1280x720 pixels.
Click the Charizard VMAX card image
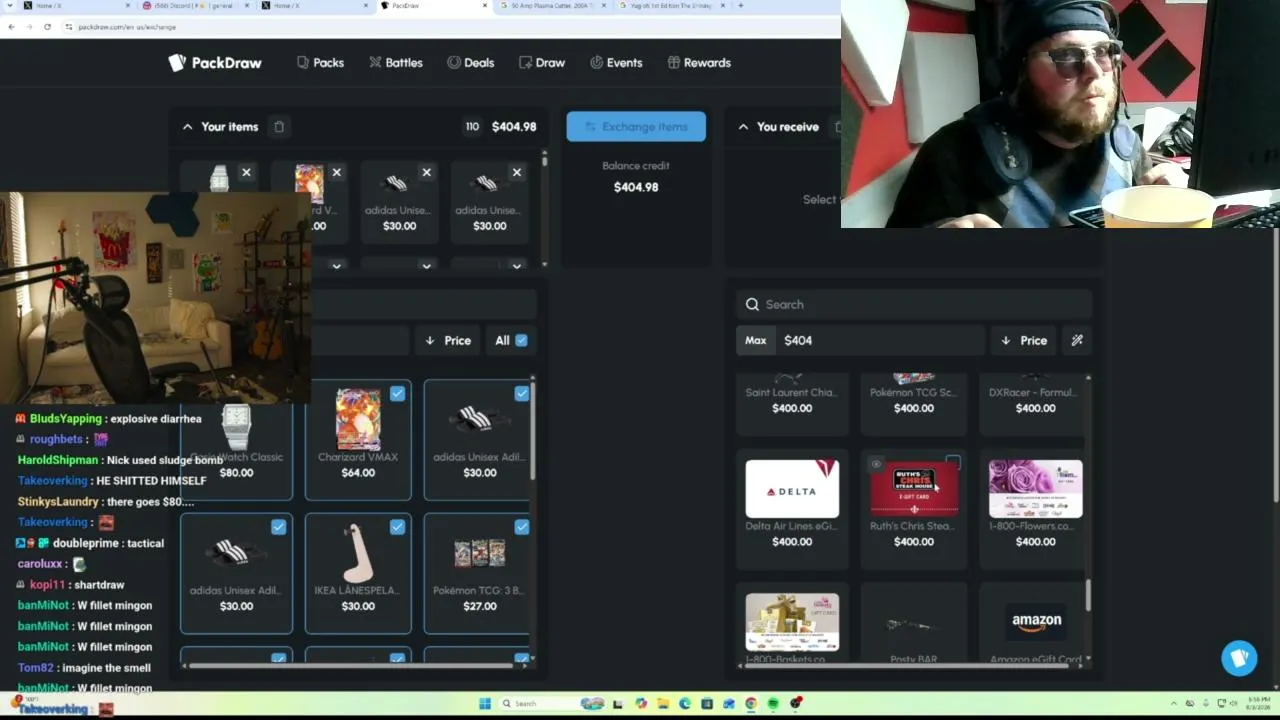click(x=358, y=419)
